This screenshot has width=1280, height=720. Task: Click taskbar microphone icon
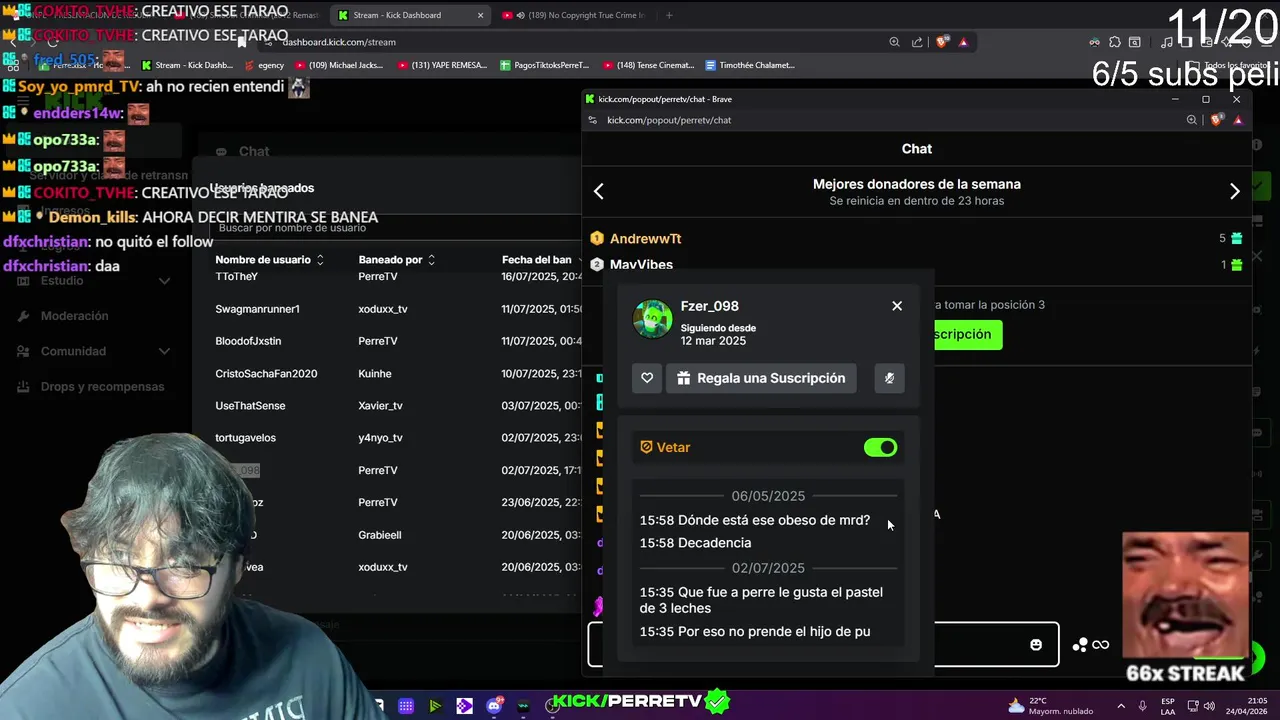[1142, 706]
